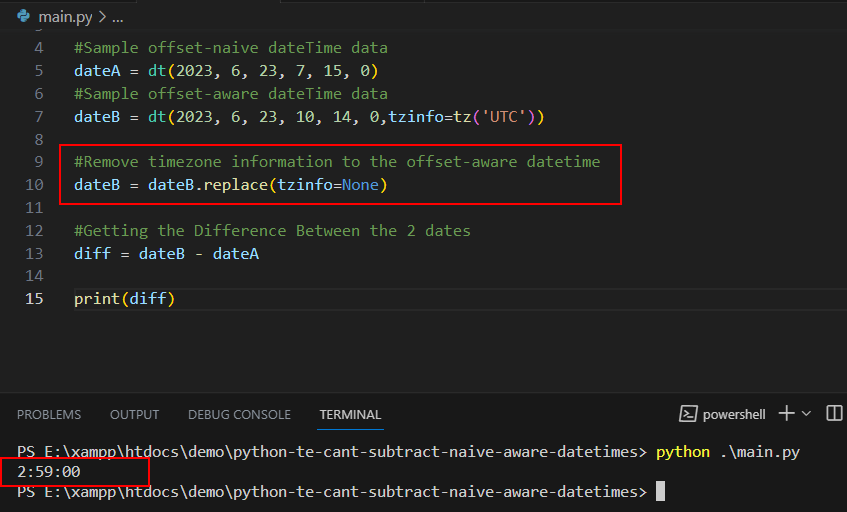Click the terminal cursor at last prompt
This screenshot has height=512, width=847.
[x=660, y=491]
